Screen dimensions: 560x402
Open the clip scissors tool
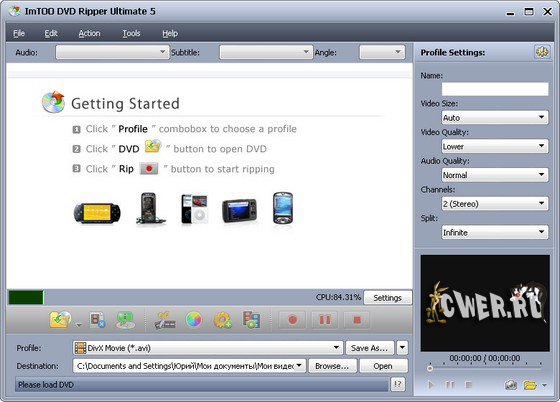(x=165, y=320)
